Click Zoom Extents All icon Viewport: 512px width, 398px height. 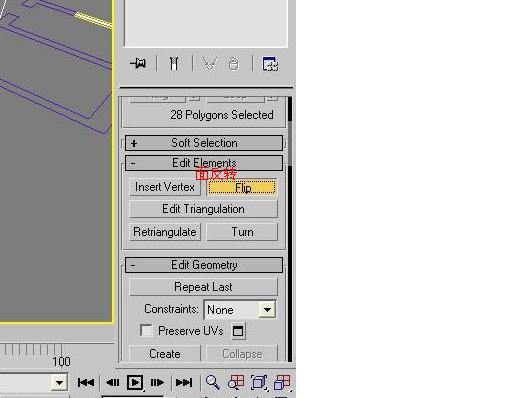pyautogui.click(x=282, y=382)
